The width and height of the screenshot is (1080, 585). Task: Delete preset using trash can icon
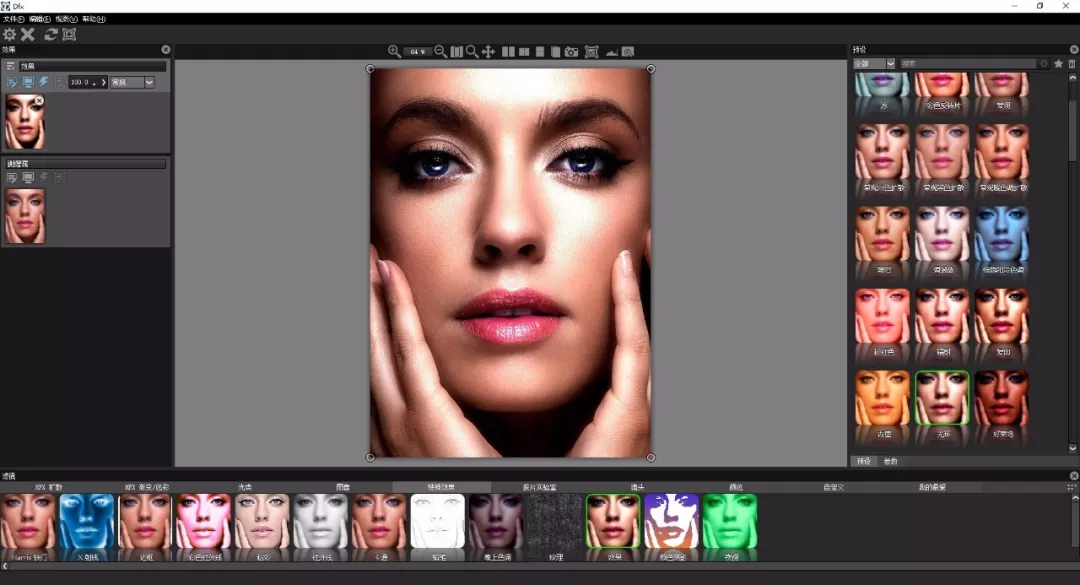[1072, 63]
